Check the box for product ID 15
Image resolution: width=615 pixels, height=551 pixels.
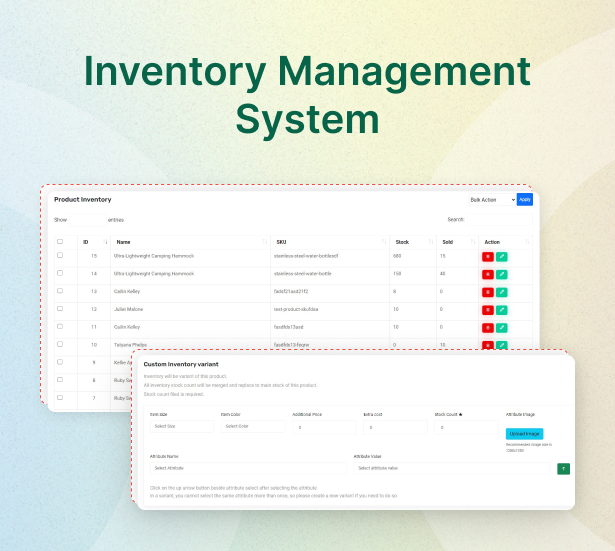[x=60, y=256]
